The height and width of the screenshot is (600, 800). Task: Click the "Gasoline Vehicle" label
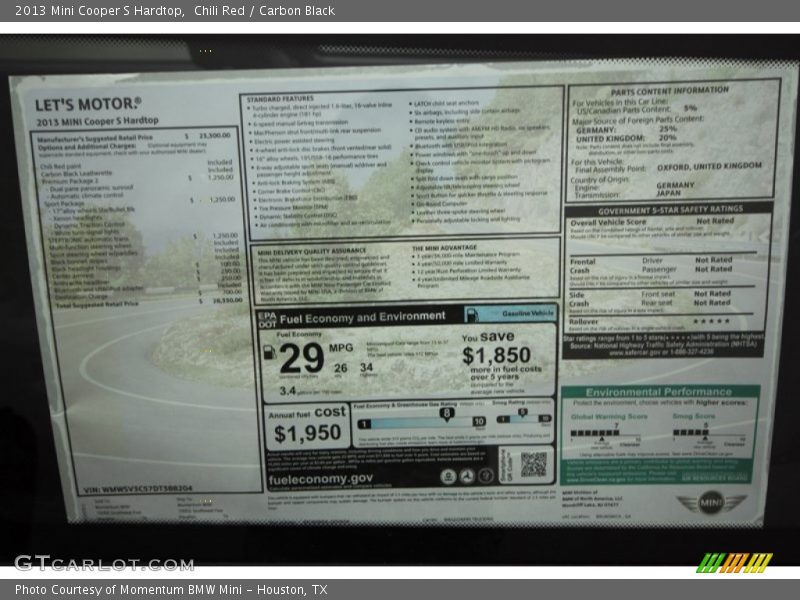point(528,313)
